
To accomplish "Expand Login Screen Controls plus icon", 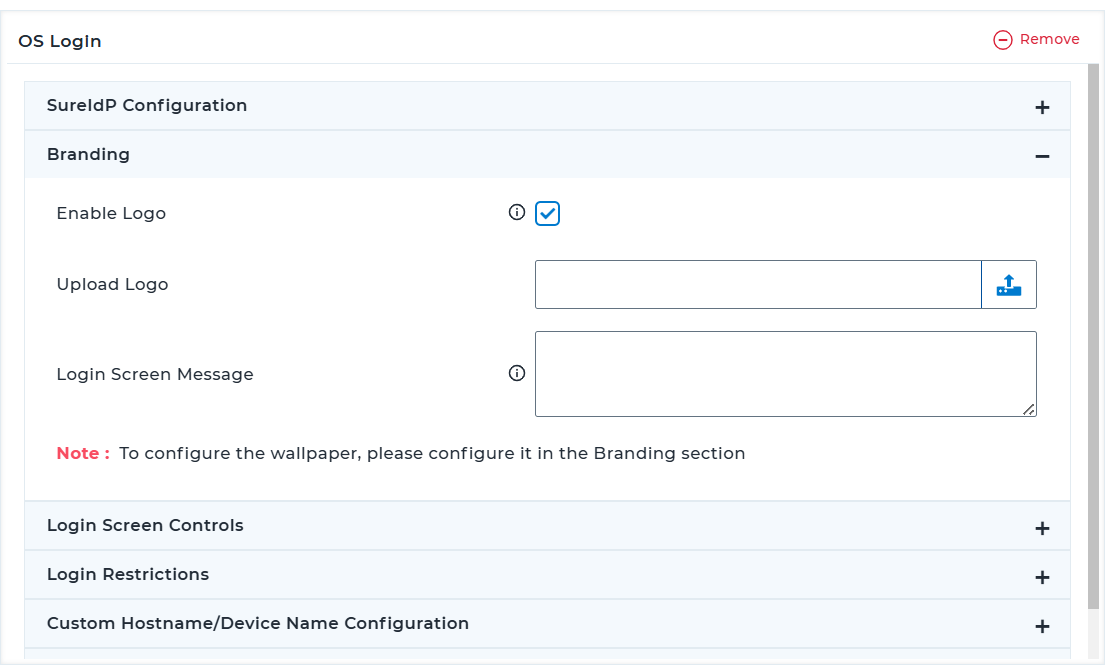I will tap(1042, 528).
